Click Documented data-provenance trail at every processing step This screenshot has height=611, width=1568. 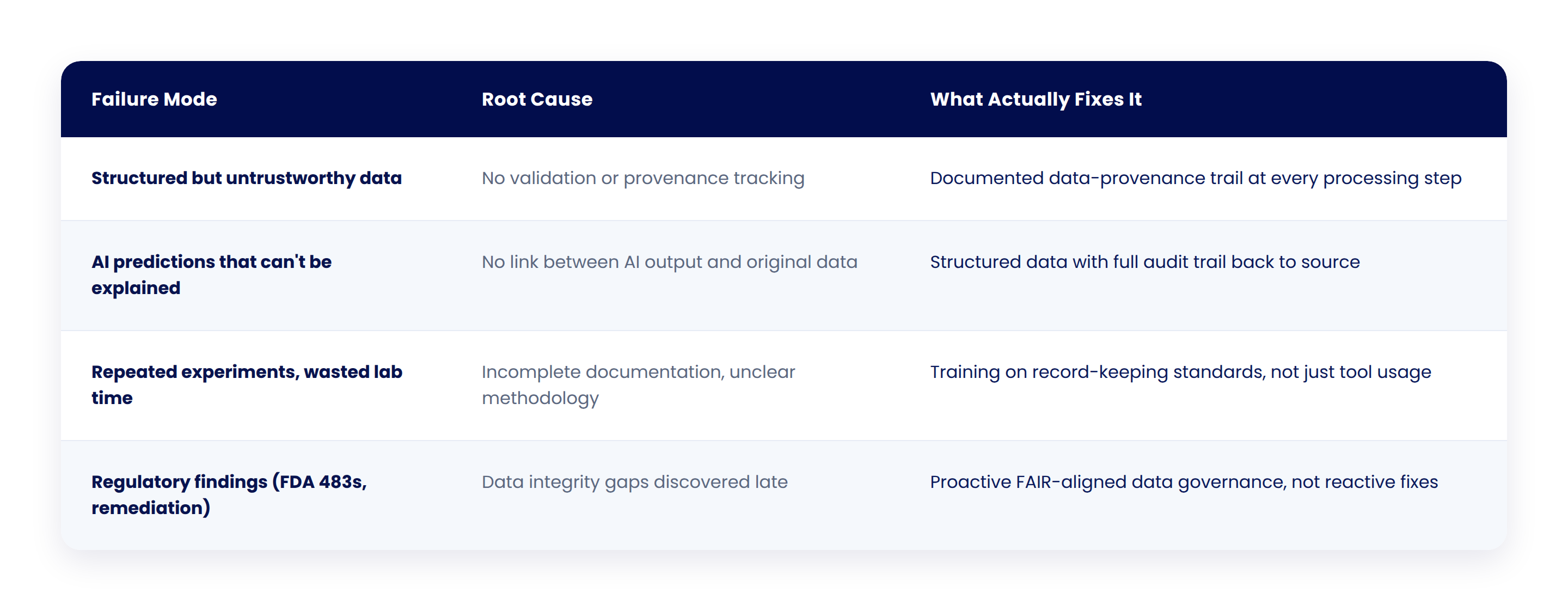point(1196,178)
